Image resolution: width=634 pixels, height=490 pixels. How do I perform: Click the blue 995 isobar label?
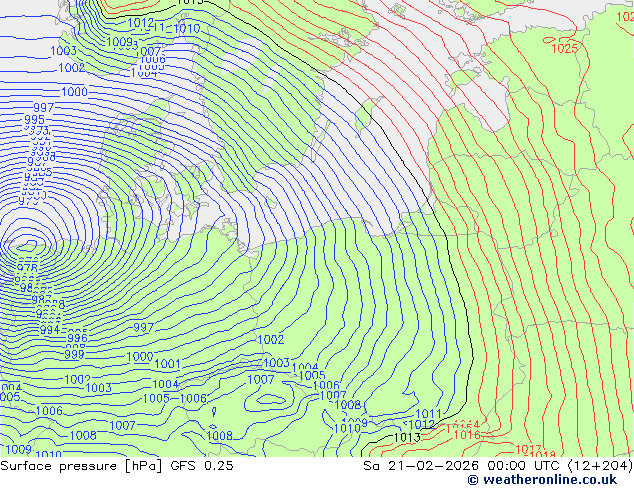[34, 120]
